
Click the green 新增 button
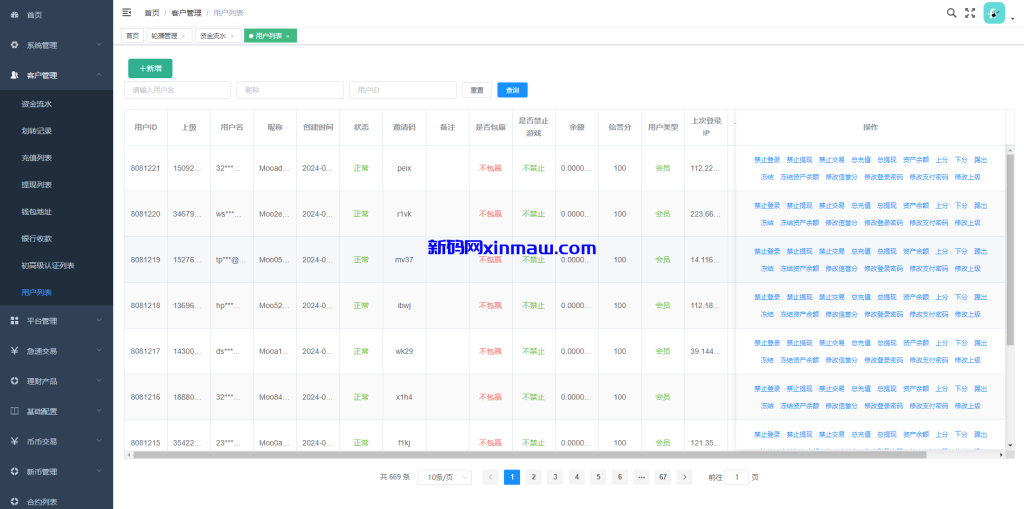tap(150, 68)
